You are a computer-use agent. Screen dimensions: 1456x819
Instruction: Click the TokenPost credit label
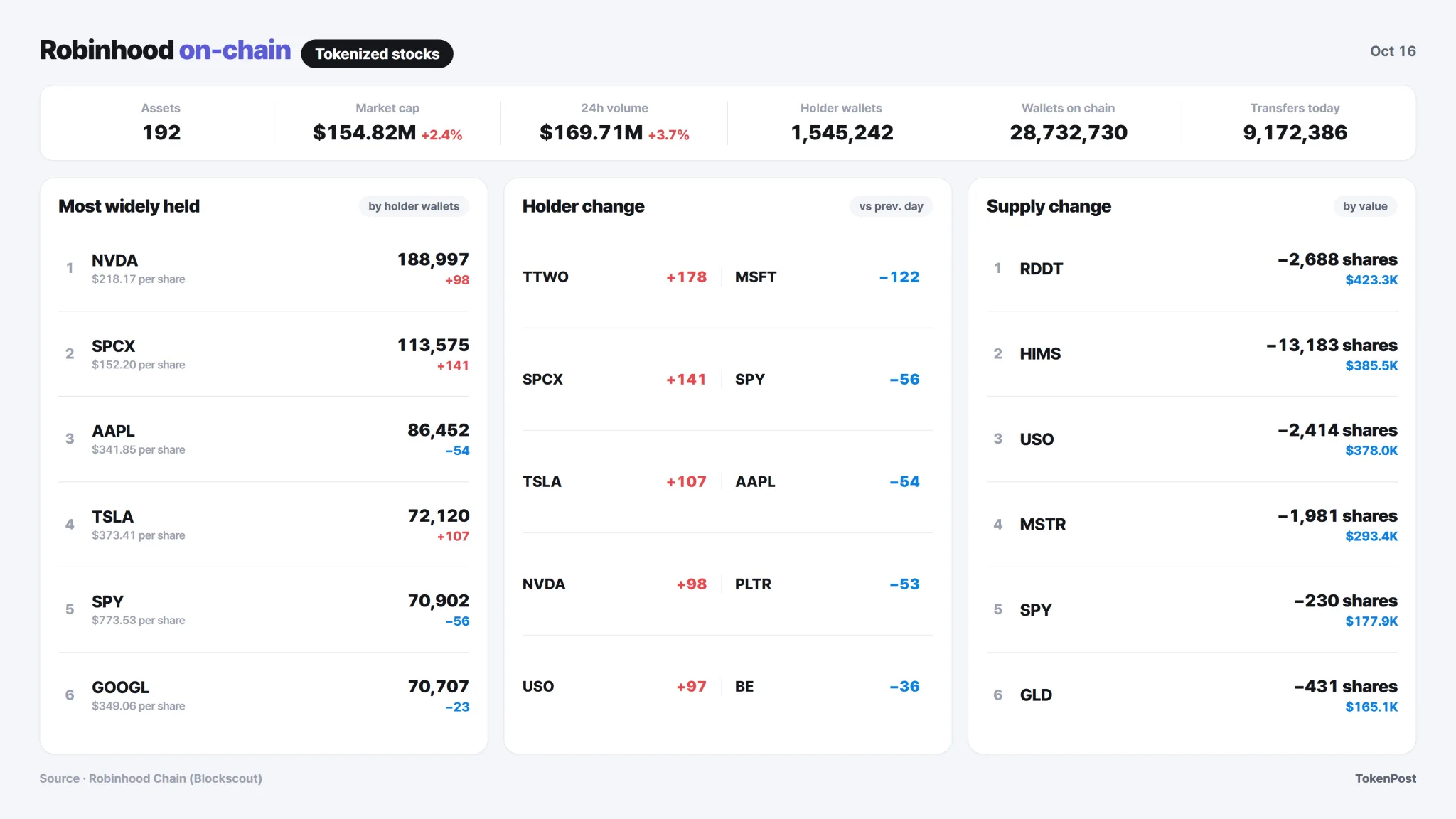1385,778
